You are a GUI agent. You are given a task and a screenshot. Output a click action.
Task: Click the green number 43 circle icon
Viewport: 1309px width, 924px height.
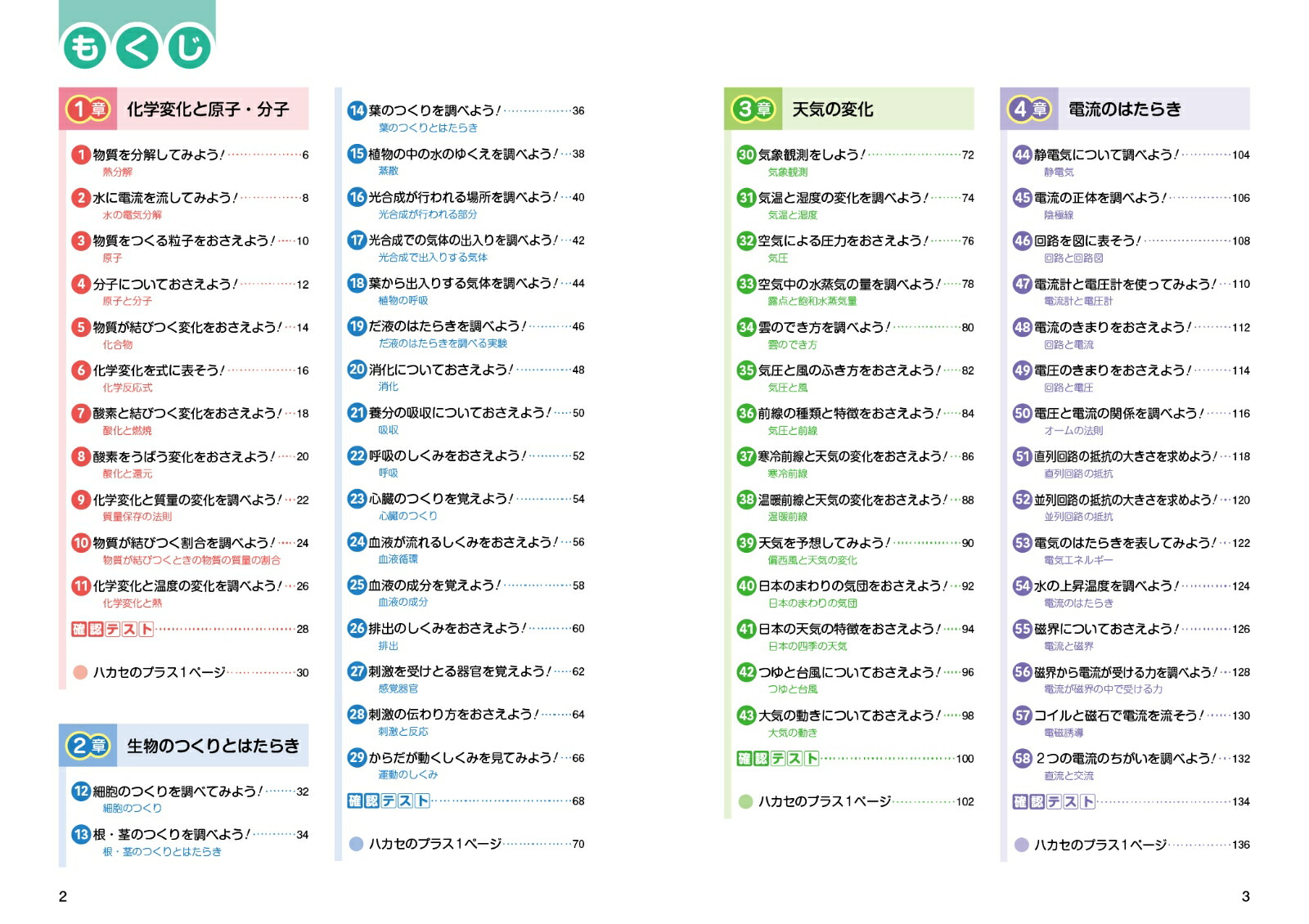point(746,715)
